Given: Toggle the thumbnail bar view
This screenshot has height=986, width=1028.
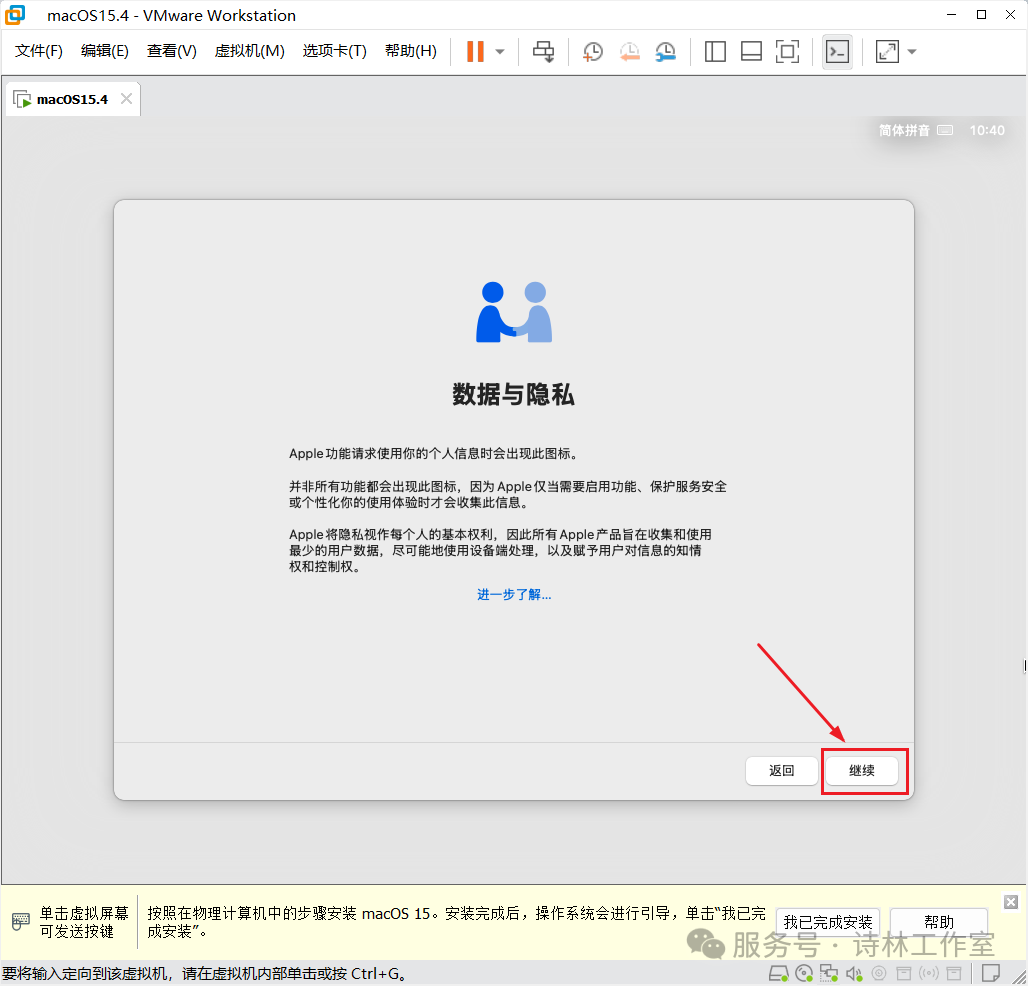Looking at the screenshot, I should [751, 51].
